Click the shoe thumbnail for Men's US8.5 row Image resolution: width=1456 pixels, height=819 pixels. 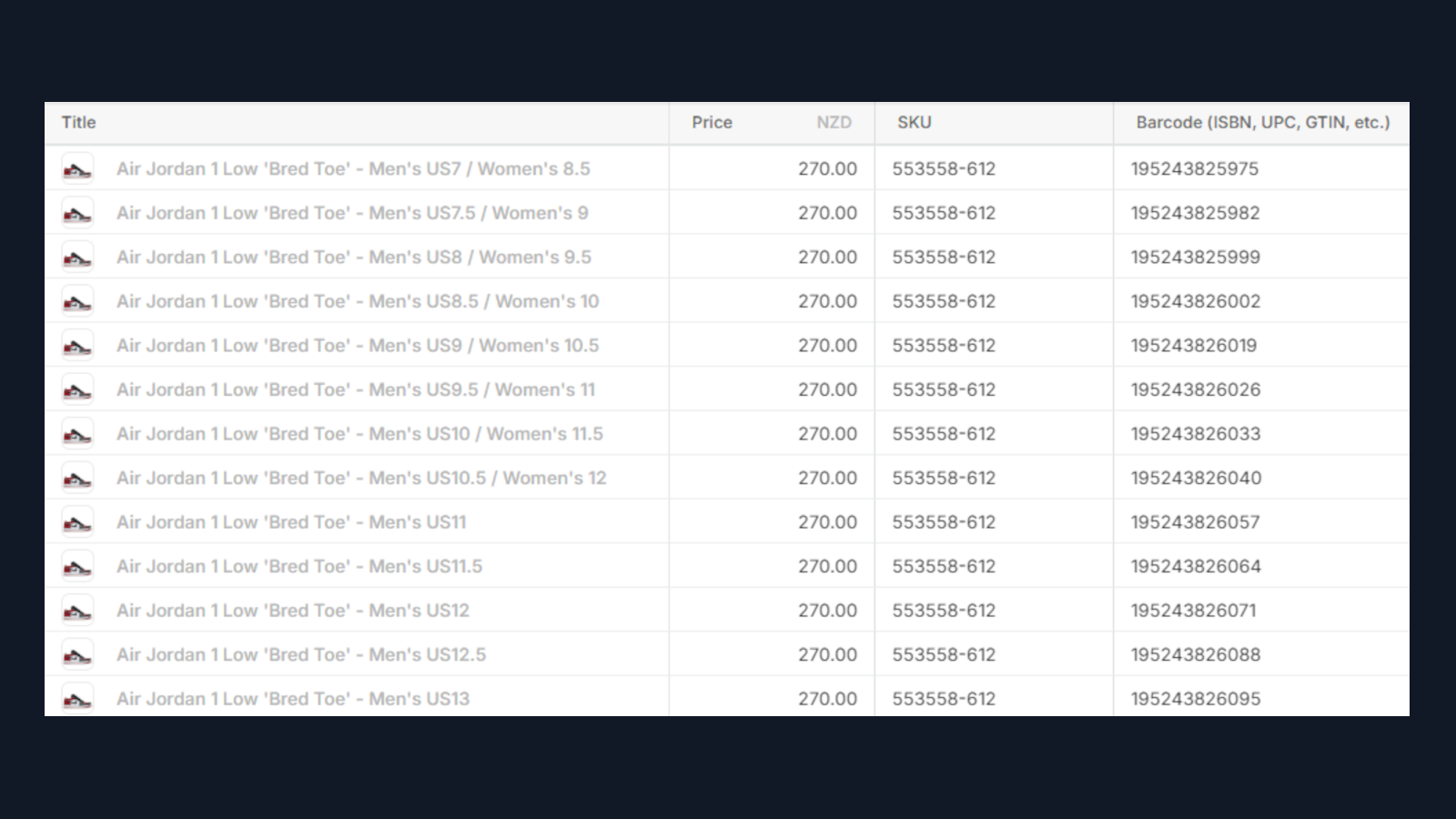click(x=77, y=301)
